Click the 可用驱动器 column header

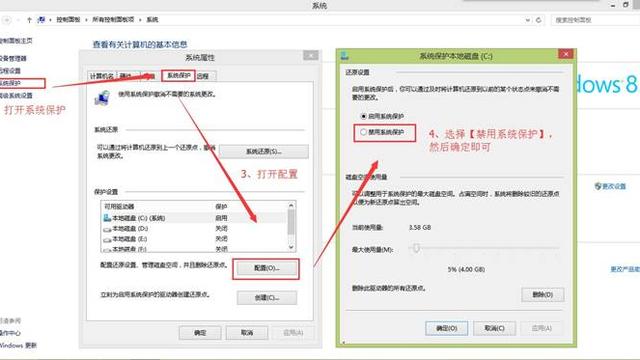119,207
